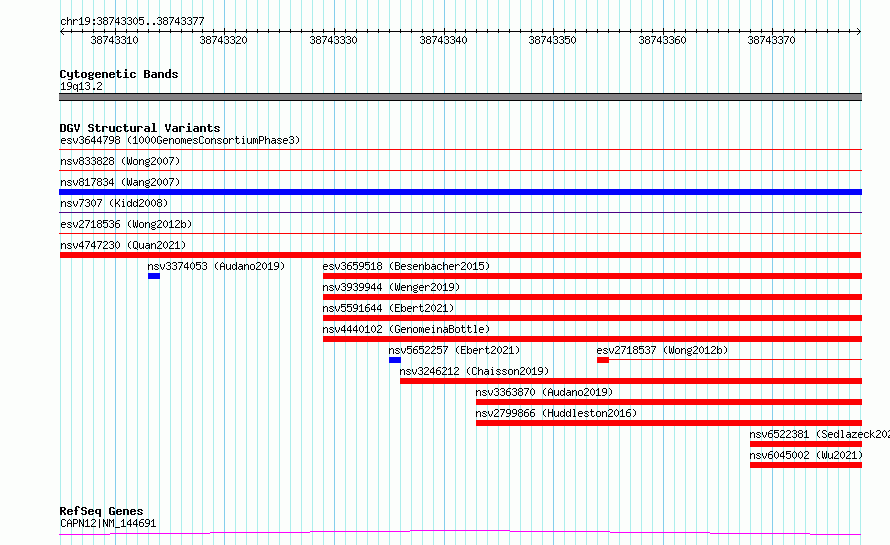
Task: Open the nsv5591644 (Ebert2021) label
Action: click(x=388, y=308)
